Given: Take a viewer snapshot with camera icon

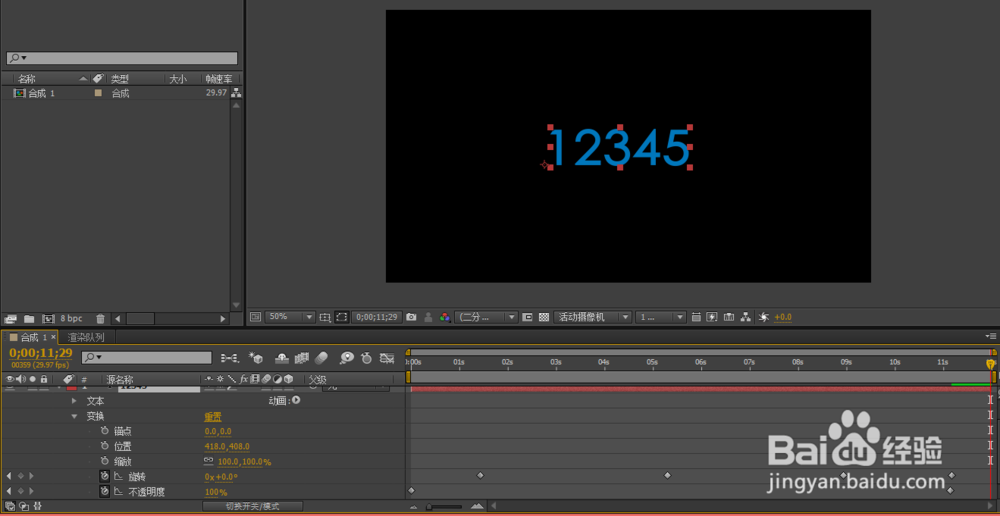Looking at the screenshot, I should click(411, 317).
